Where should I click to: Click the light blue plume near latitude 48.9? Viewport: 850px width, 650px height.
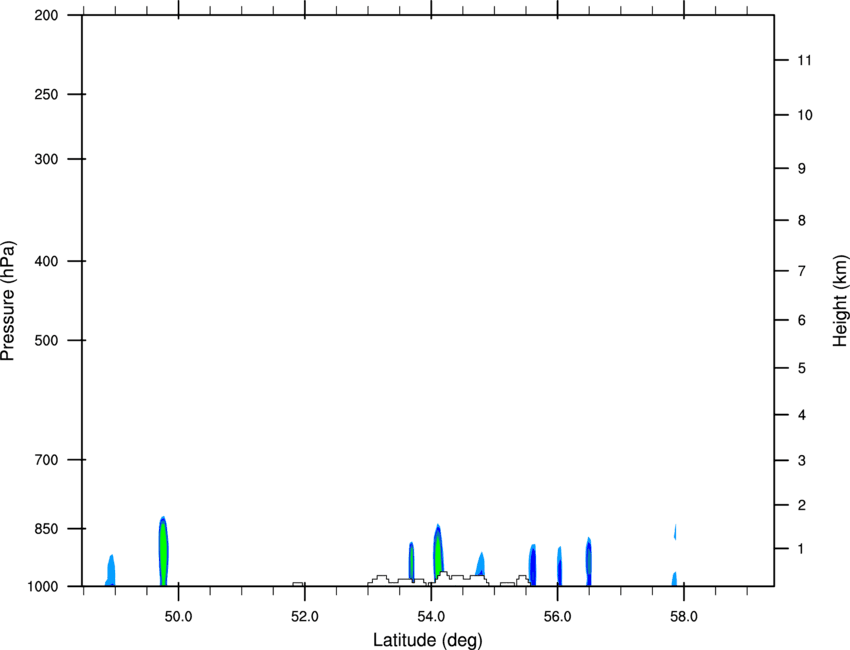[111, 570]
